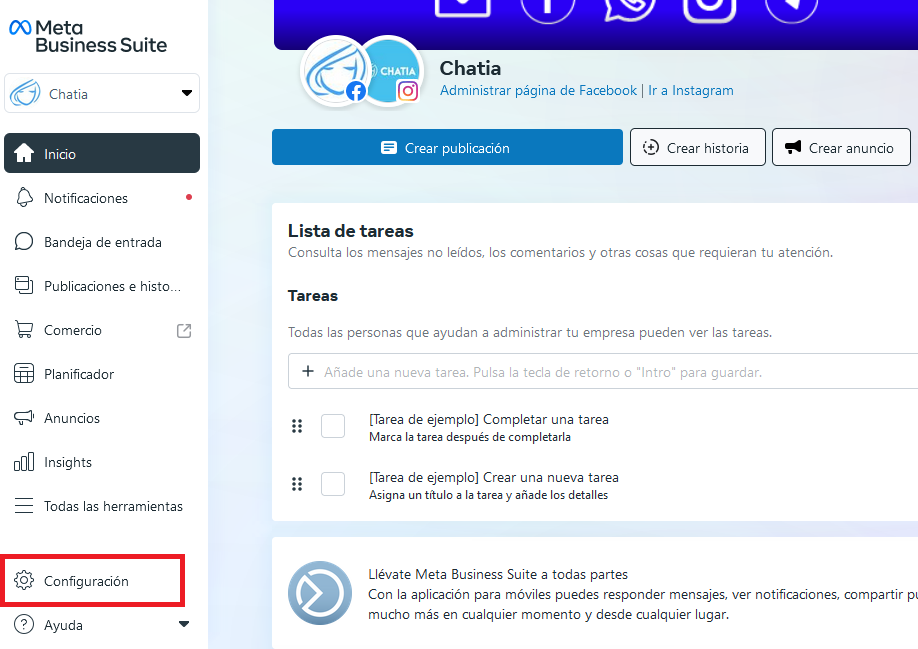The image size is (918, 649).
Task: Click the Chatia page name heading
Action: [470, 68]
